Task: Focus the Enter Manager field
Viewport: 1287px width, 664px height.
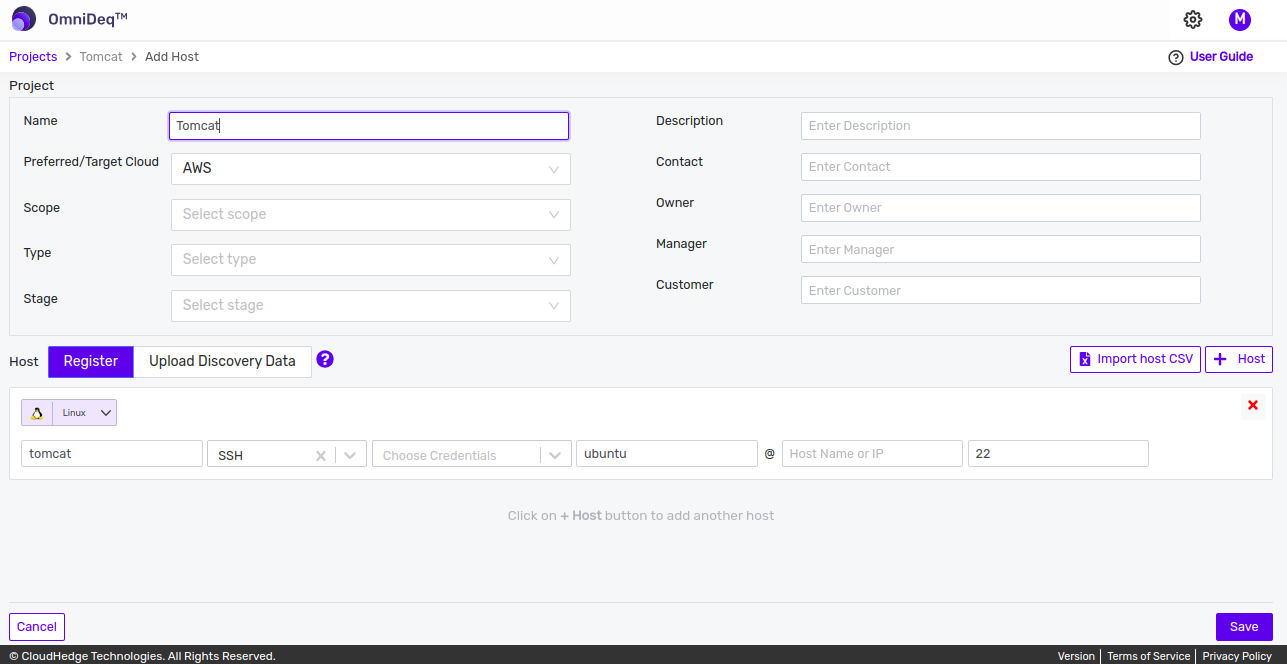Action: click(x=1001, y=249)
